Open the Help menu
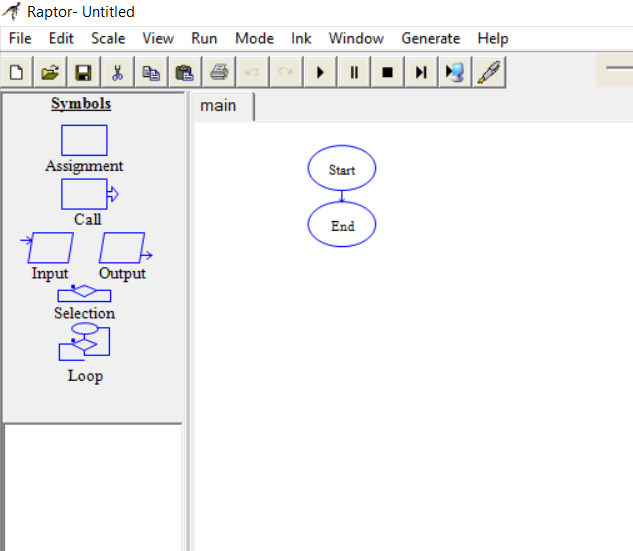The width and height of the screenshot is (633, 551). tap(493, 39)
